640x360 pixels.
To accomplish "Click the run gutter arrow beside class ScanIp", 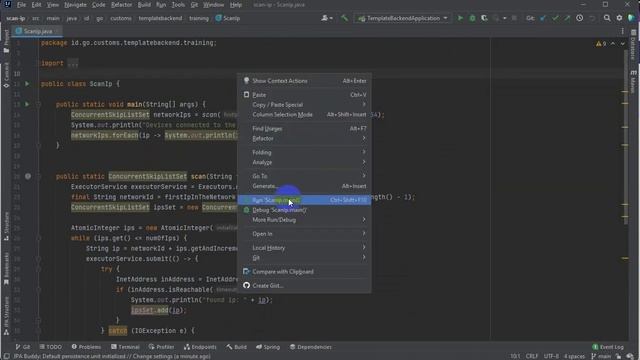I will [27, 84].
